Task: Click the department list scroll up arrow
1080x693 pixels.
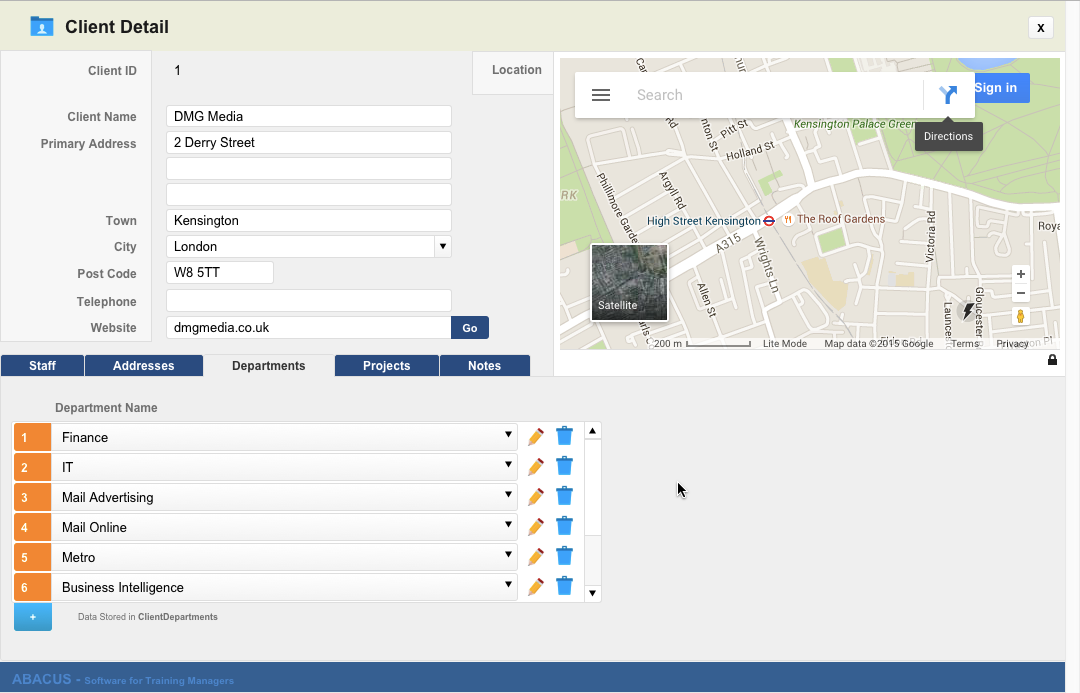Action: point(592,431)
